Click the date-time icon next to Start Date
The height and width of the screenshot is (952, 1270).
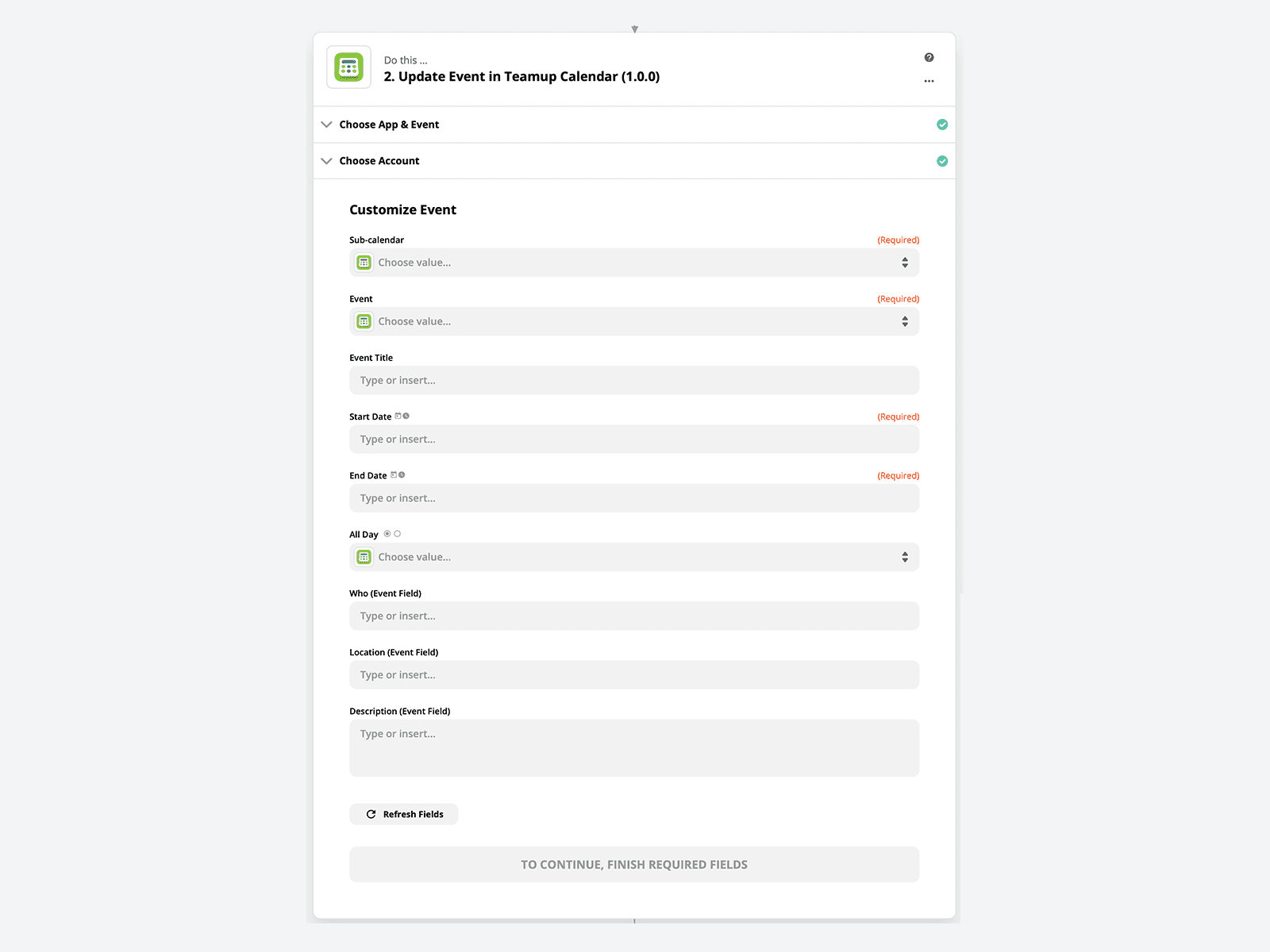pyautogui.click(x=402, y=416)
